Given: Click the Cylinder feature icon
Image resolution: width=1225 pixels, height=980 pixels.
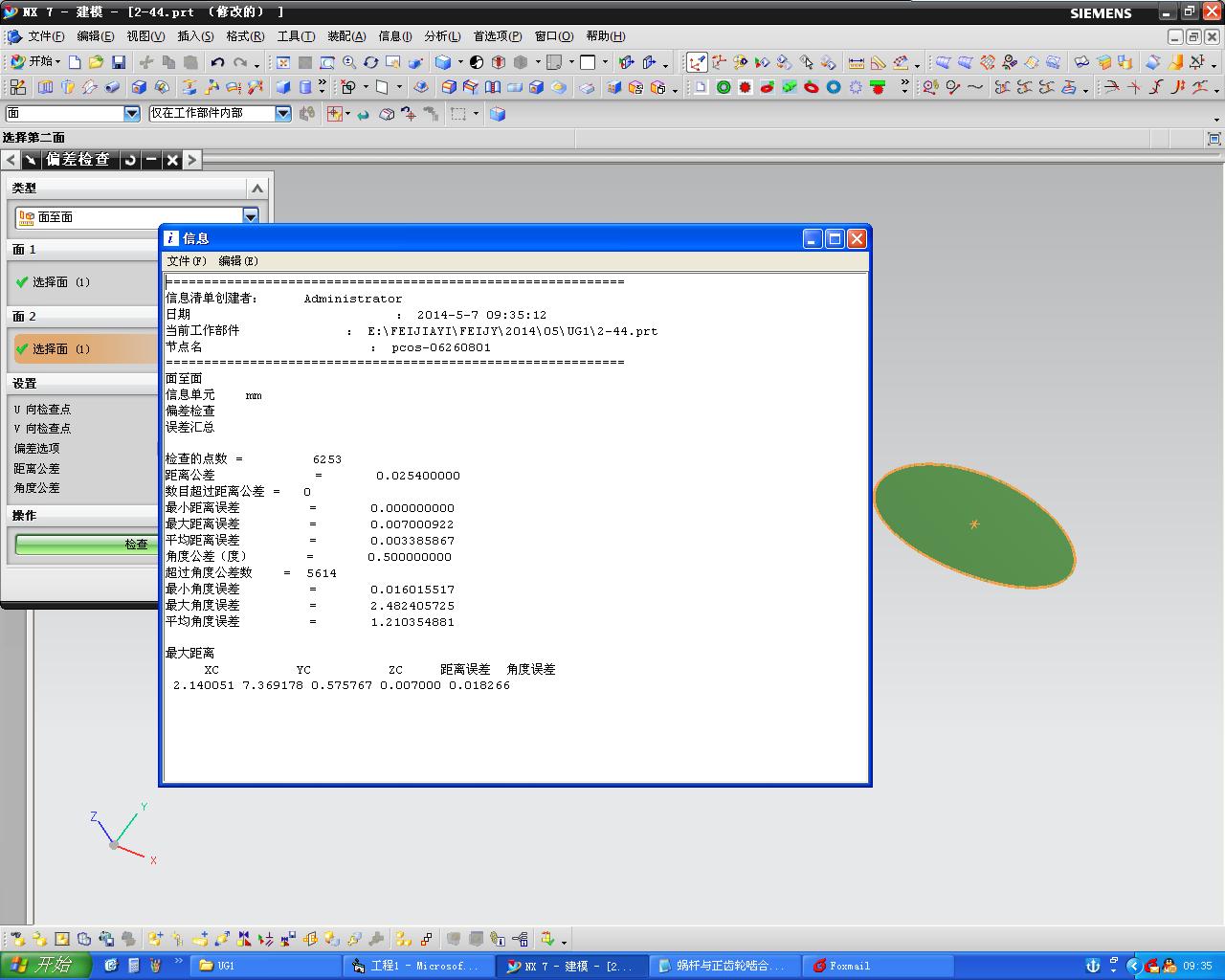Looking at the screenshot, I should click(305, 87).
